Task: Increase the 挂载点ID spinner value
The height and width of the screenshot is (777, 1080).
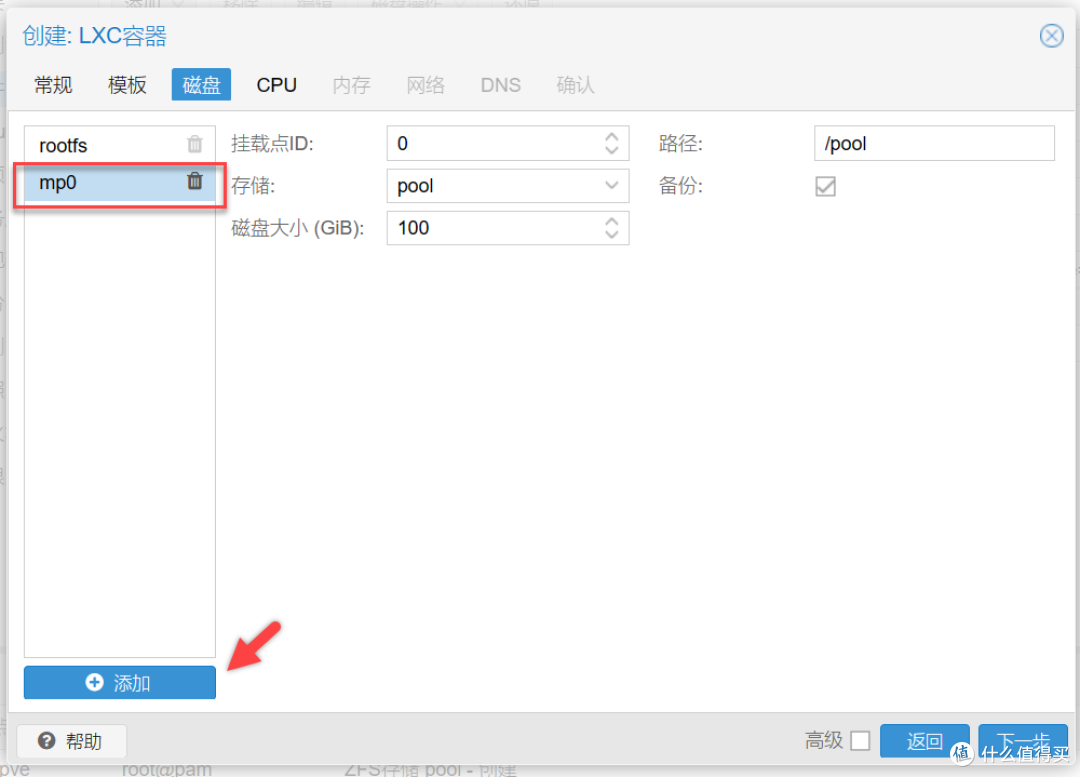Action: [612, 137]
